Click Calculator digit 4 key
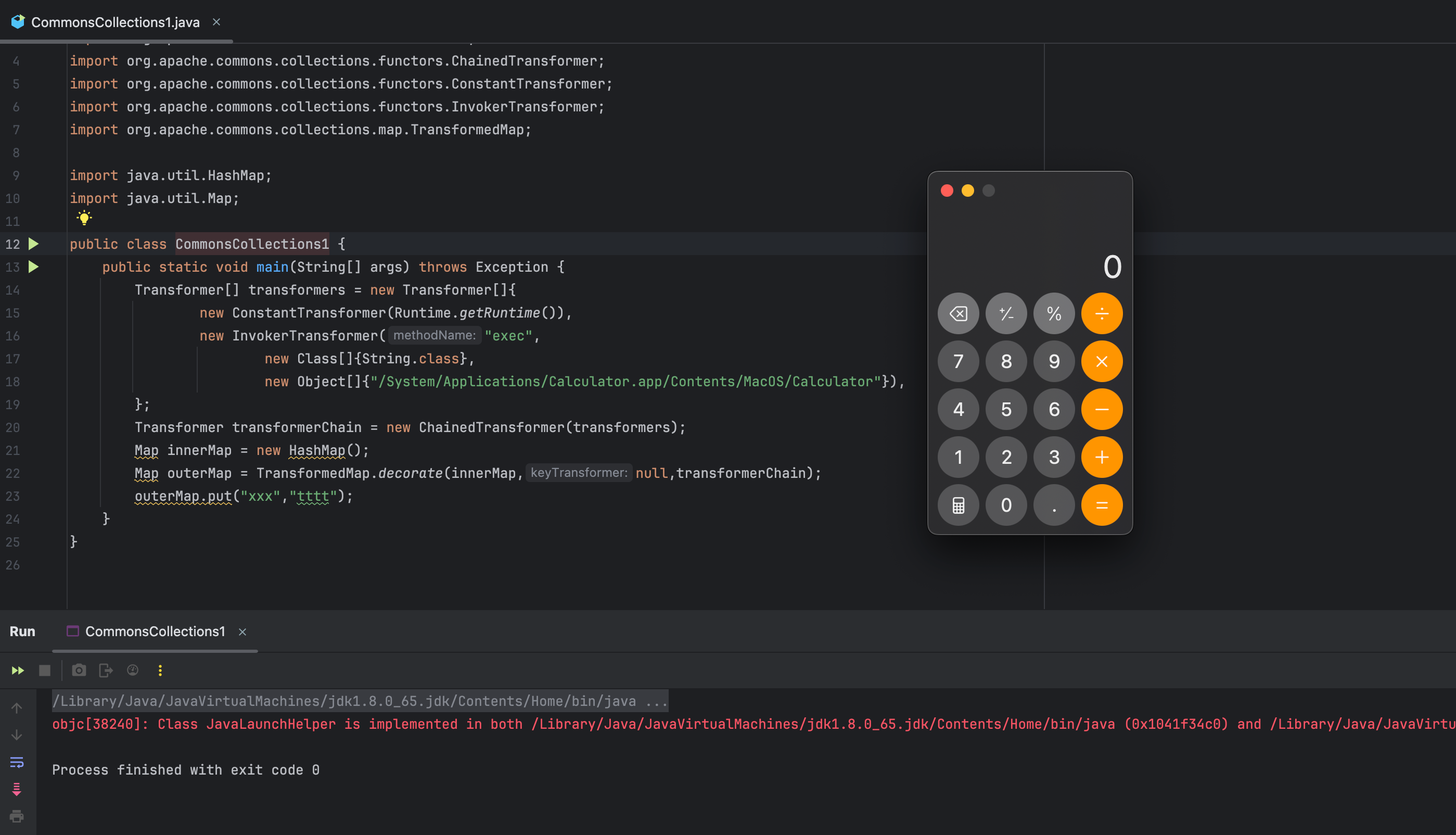The width and height of the screenshot is (1456, 835). (x=959, y=410)
